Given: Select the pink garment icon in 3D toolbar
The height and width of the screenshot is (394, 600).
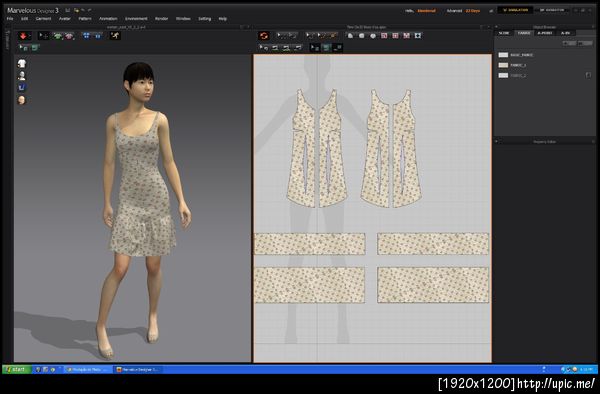Looking at the screenshot, I should click(x=69, y=36).
